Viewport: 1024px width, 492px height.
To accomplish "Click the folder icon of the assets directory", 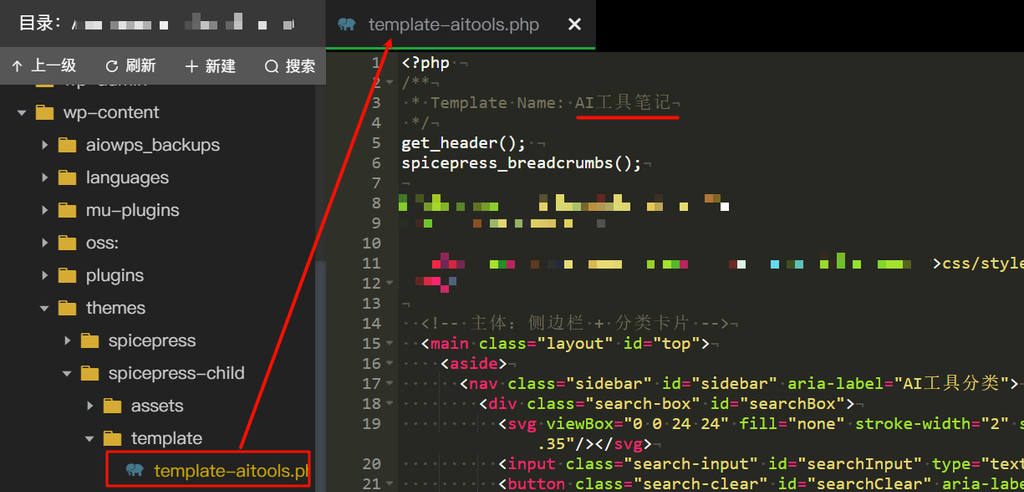I will 112,406.
